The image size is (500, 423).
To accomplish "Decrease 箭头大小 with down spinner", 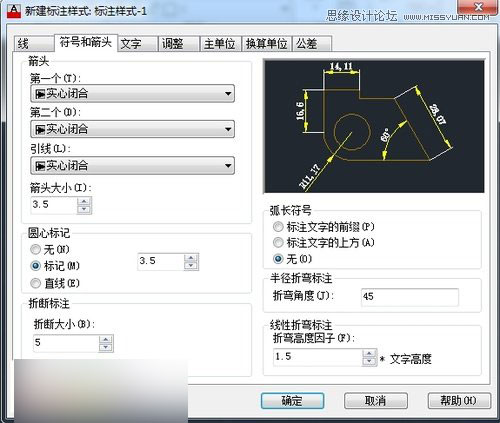I will coord(84,209).
